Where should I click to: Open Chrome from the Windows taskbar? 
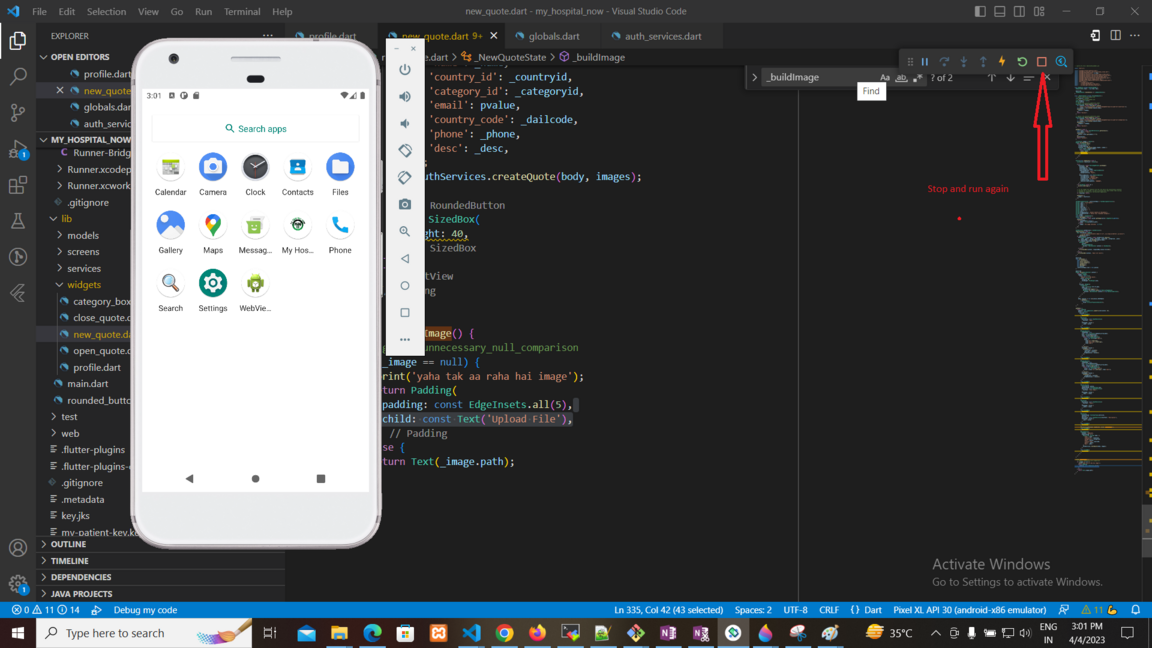[504, 633]
